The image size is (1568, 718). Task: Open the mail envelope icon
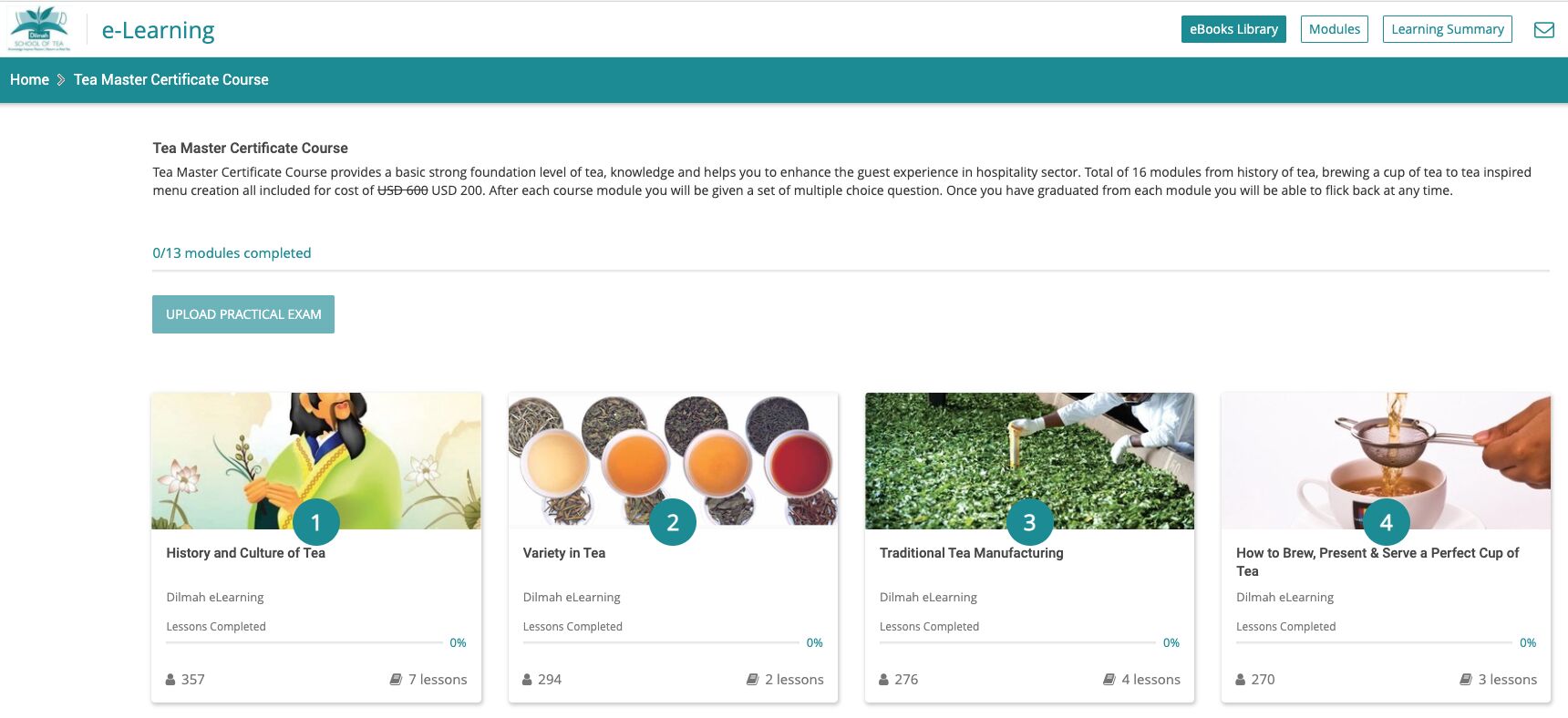click(x=1543, y=30)
